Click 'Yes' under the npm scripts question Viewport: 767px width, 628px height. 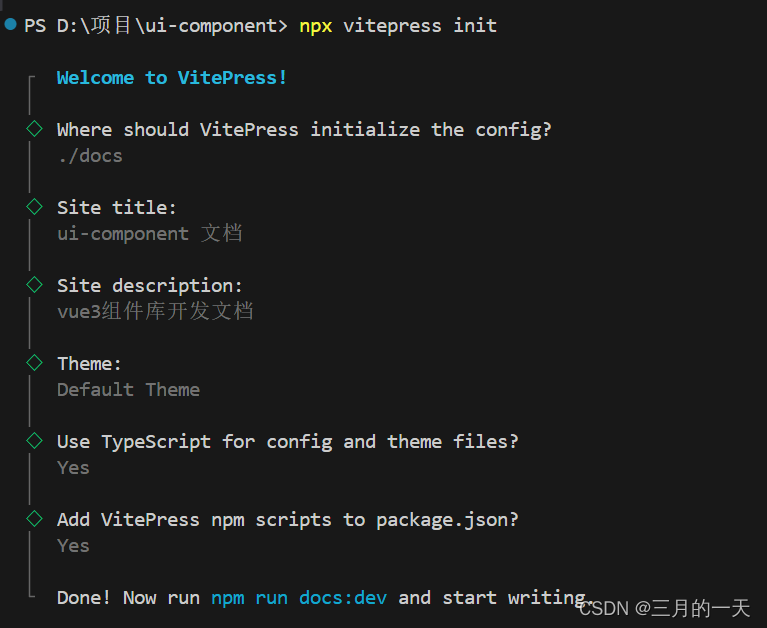click(73, 546)
